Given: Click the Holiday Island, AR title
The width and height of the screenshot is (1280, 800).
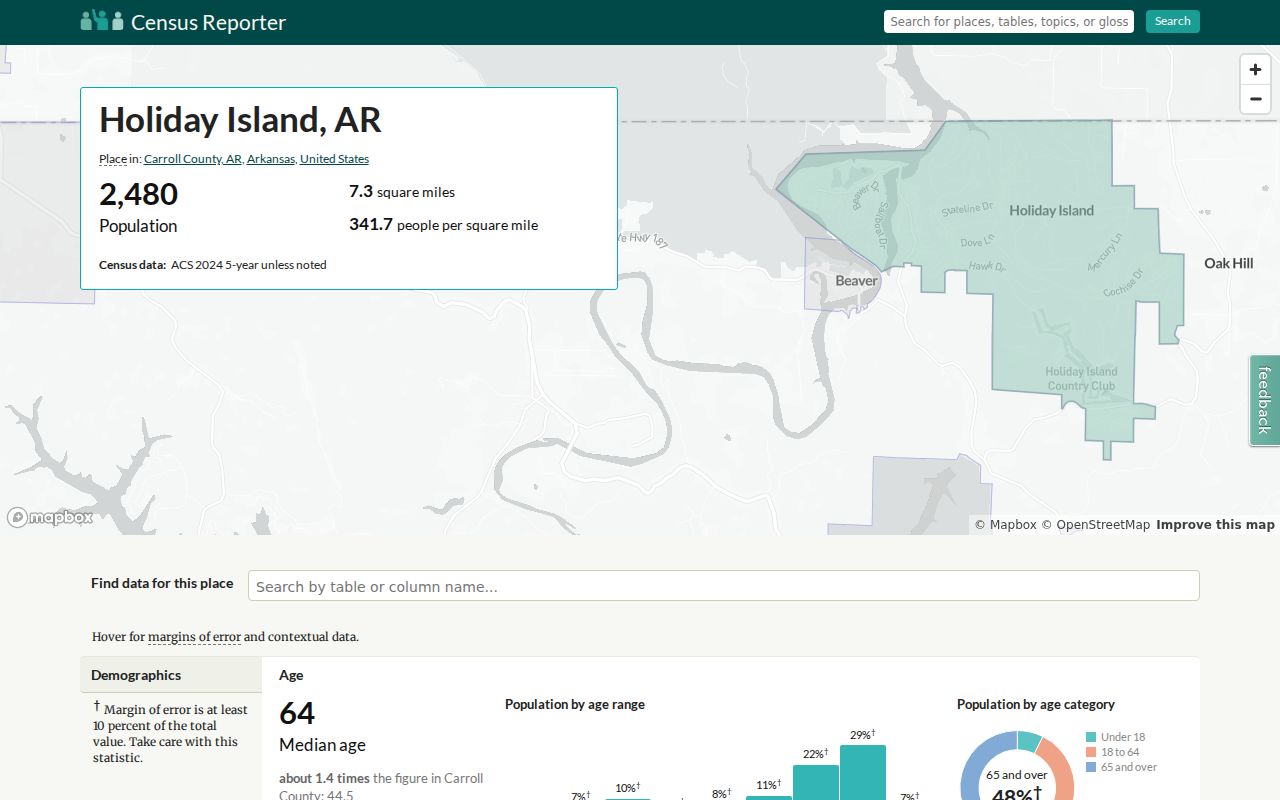Looking at the screenshot, I should click(x=240, y=120).
